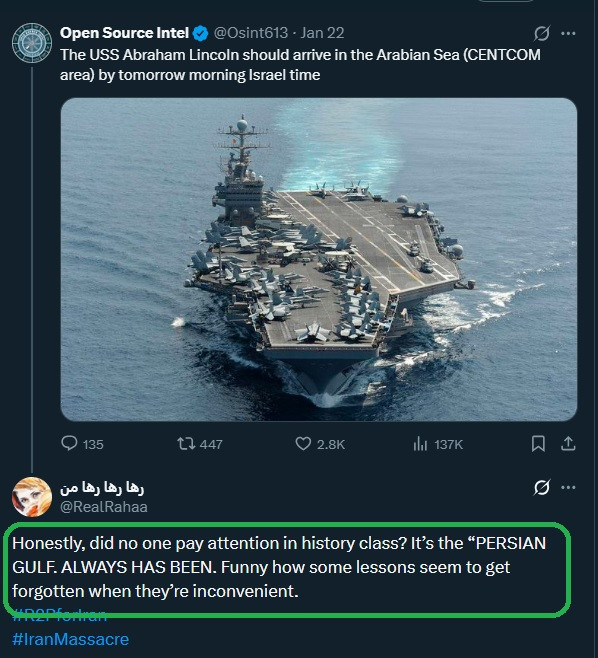Screen dimensions: 598x658
Task: Open the Open Source Intel profile avatar
Action: click(x=32, y=43)
